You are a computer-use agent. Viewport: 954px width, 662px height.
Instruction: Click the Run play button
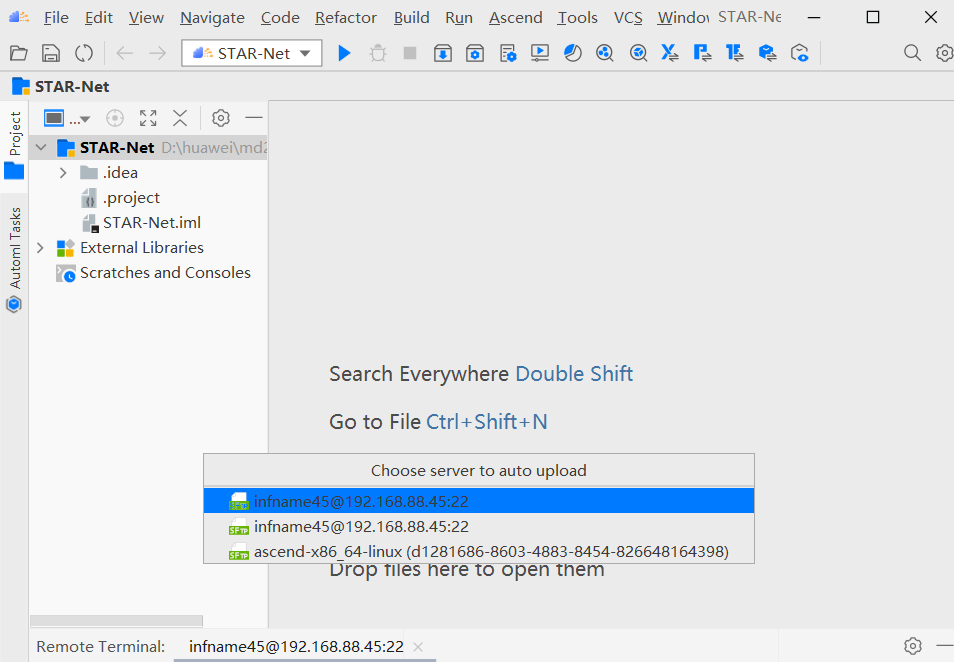click(x=344, y=53)
